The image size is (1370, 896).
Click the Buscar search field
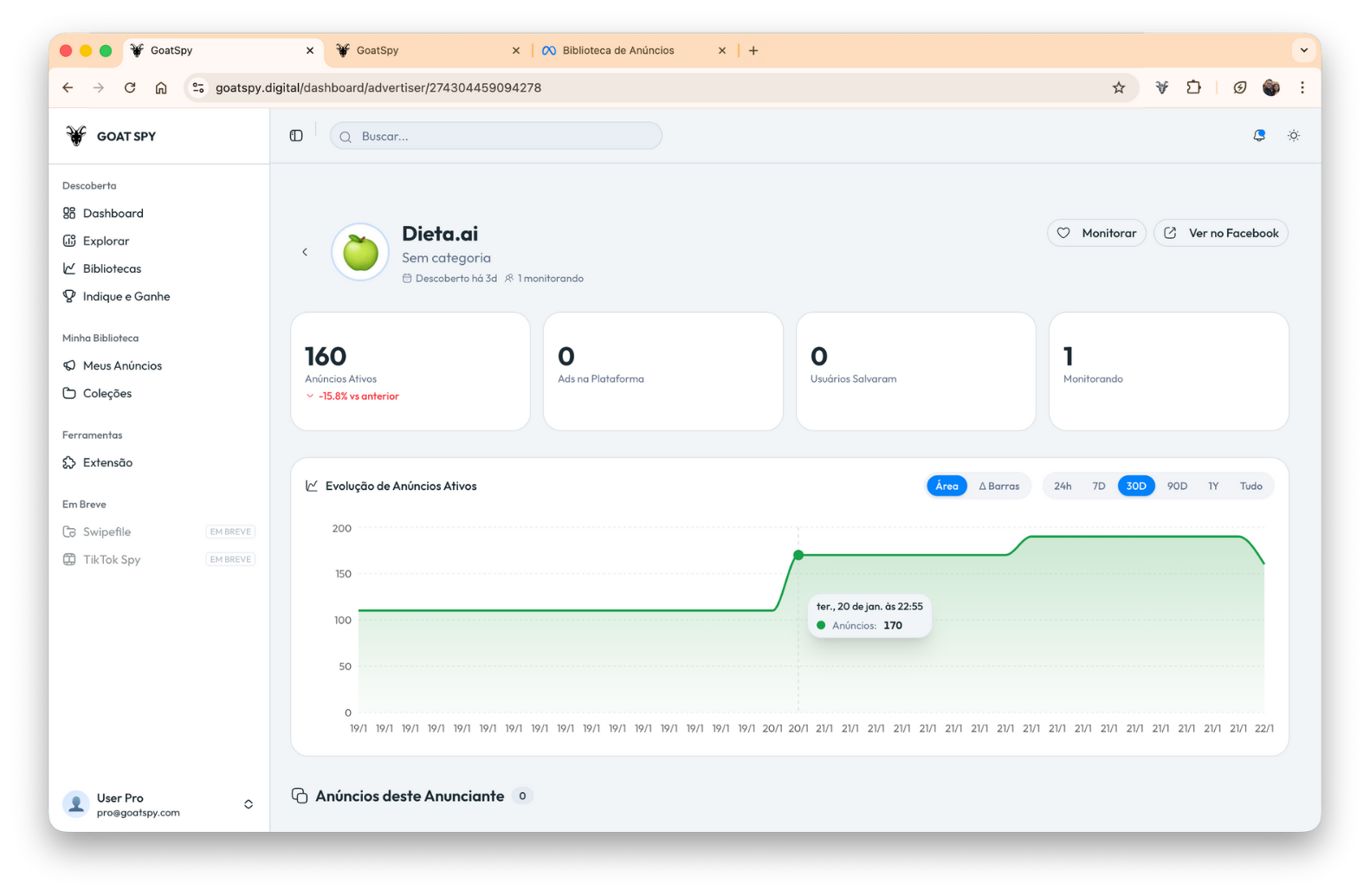pyautogui.click(x=496, y=136)
